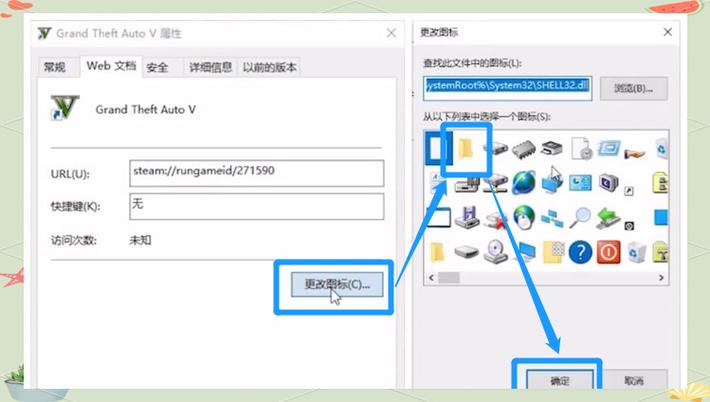
Task: Select the blue question mark help icon
Action: (580, 252)
